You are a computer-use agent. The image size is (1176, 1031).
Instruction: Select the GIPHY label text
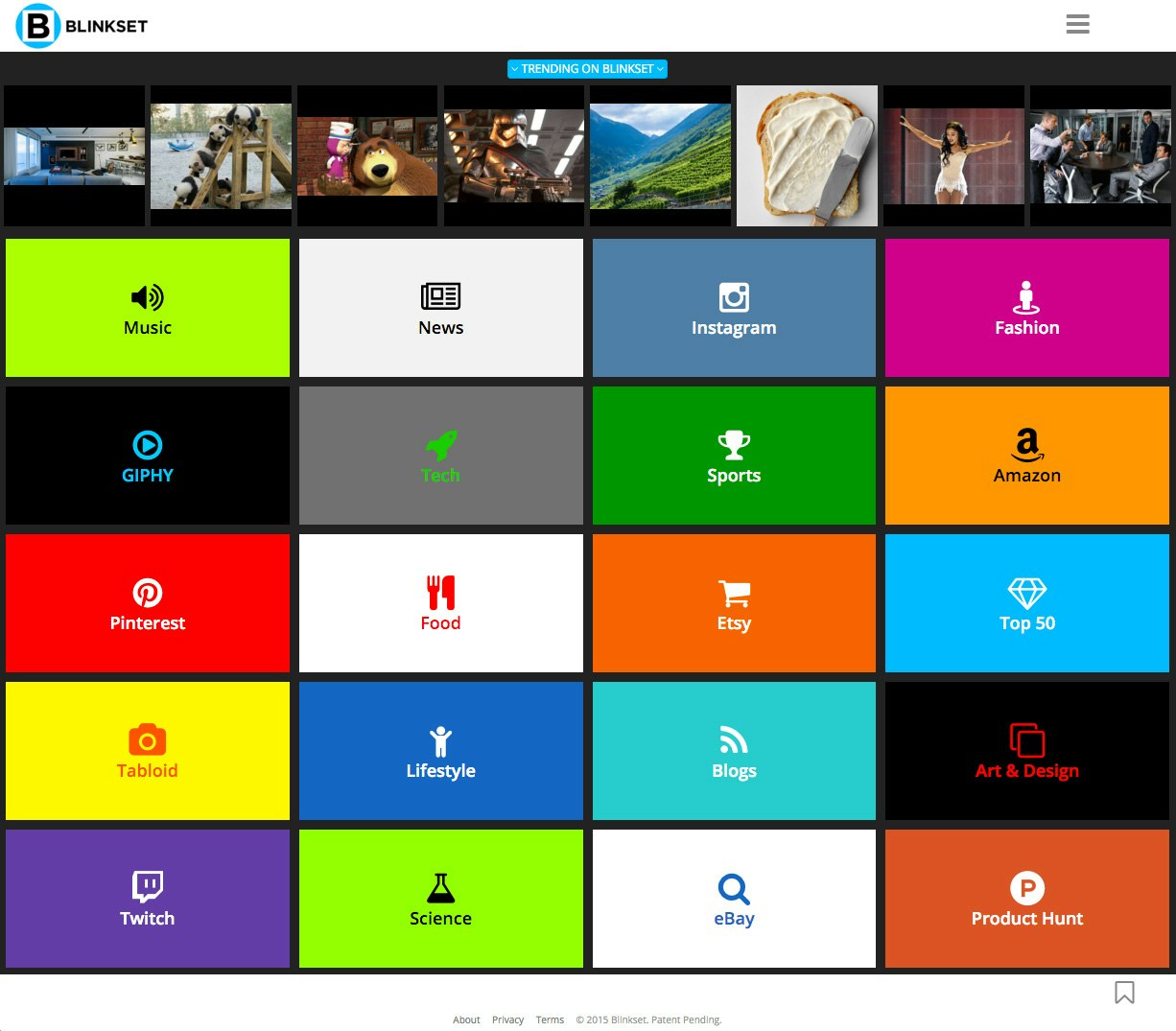point(148,475)
